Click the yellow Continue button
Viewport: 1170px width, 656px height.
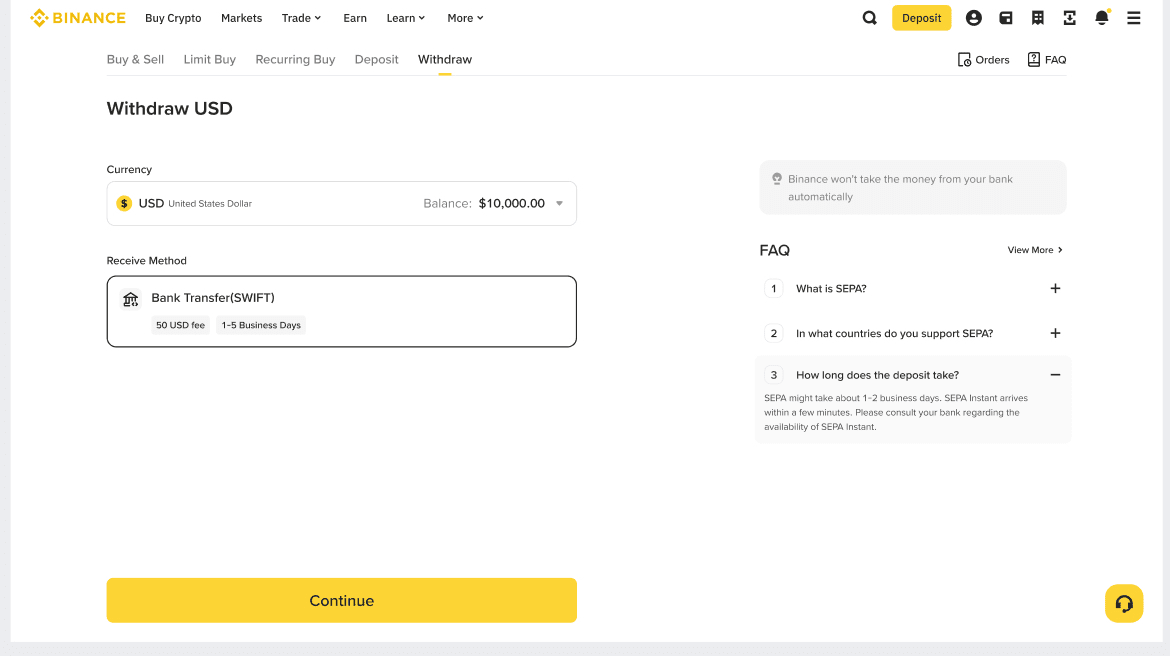point(341,600)
